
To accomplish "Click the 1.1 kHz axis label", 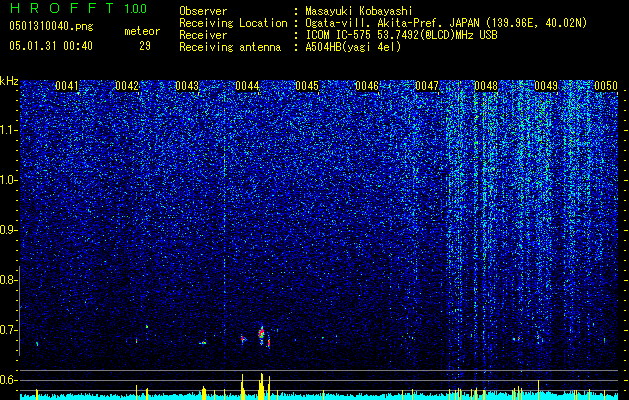I will [9, 130].
